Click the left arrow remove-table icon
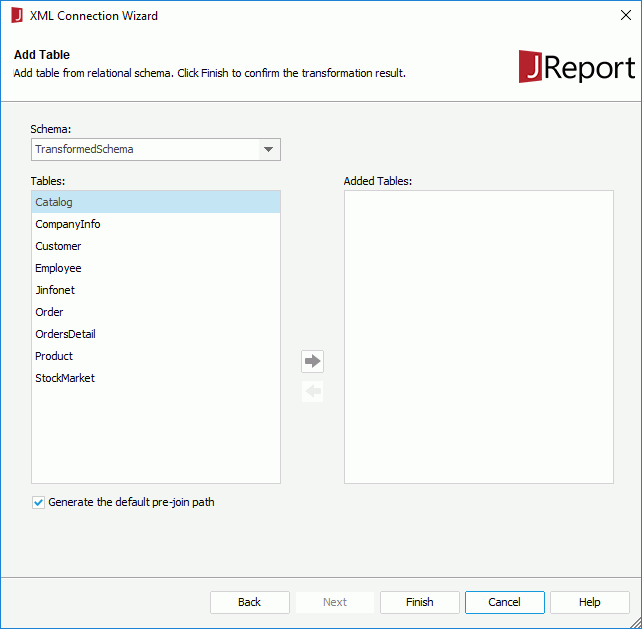This screenshot has height=629, width=642. 312,391
